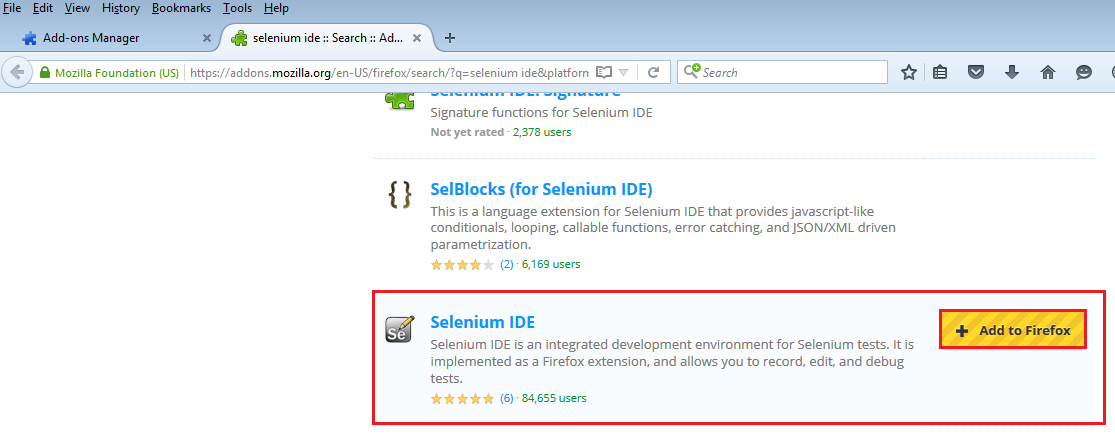The height and width of the screenshot is (436, 1115).
Task: Open the Tools menu
Action: (x=238, y=9)
